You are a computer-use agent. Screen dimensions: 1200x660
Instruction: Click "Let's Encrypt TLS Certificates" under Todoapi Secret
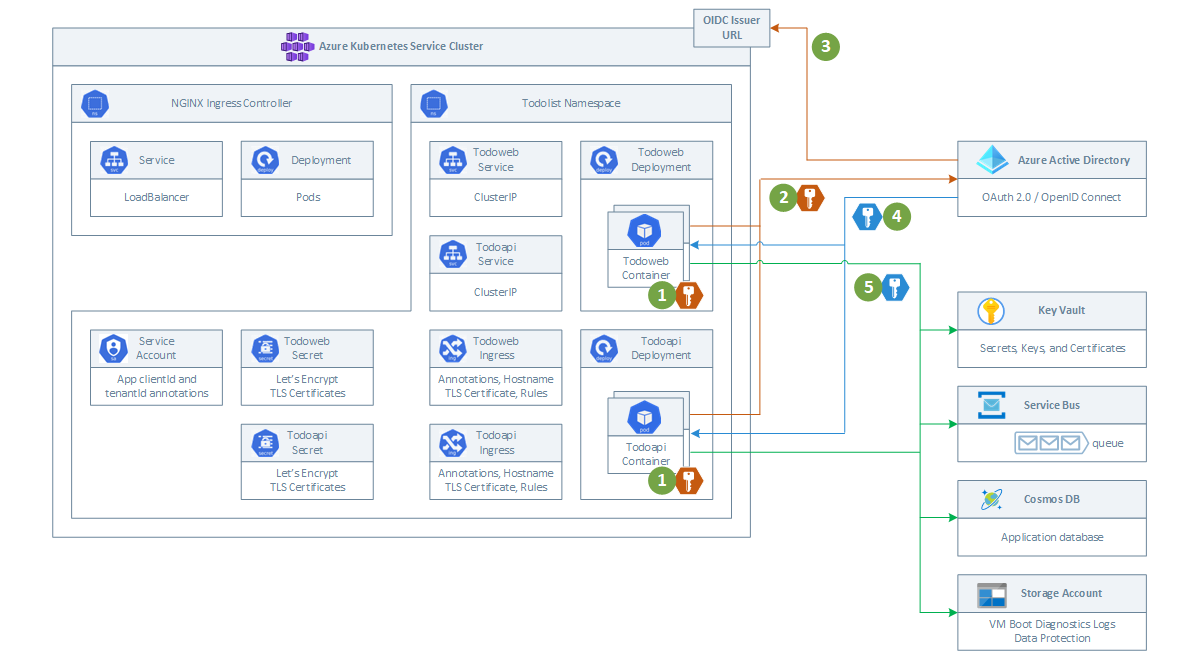click(x=308, y=480)
